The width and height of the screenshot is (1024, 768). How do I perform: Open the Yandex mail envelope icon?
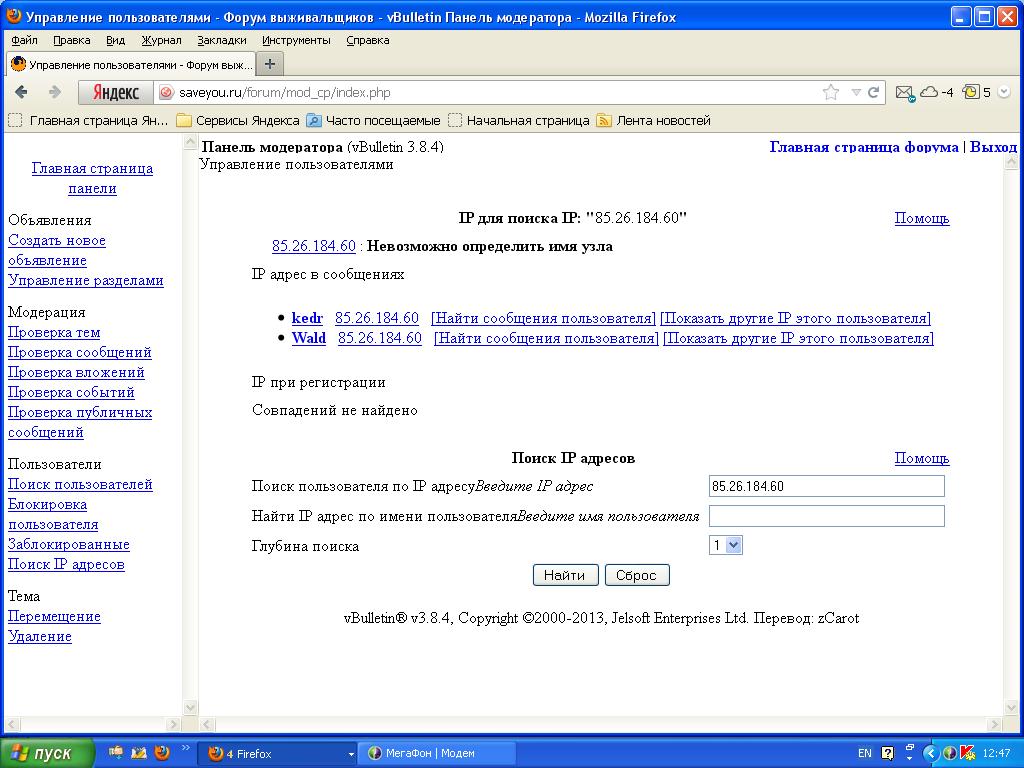pyautogui.click(x=904, y=92)
